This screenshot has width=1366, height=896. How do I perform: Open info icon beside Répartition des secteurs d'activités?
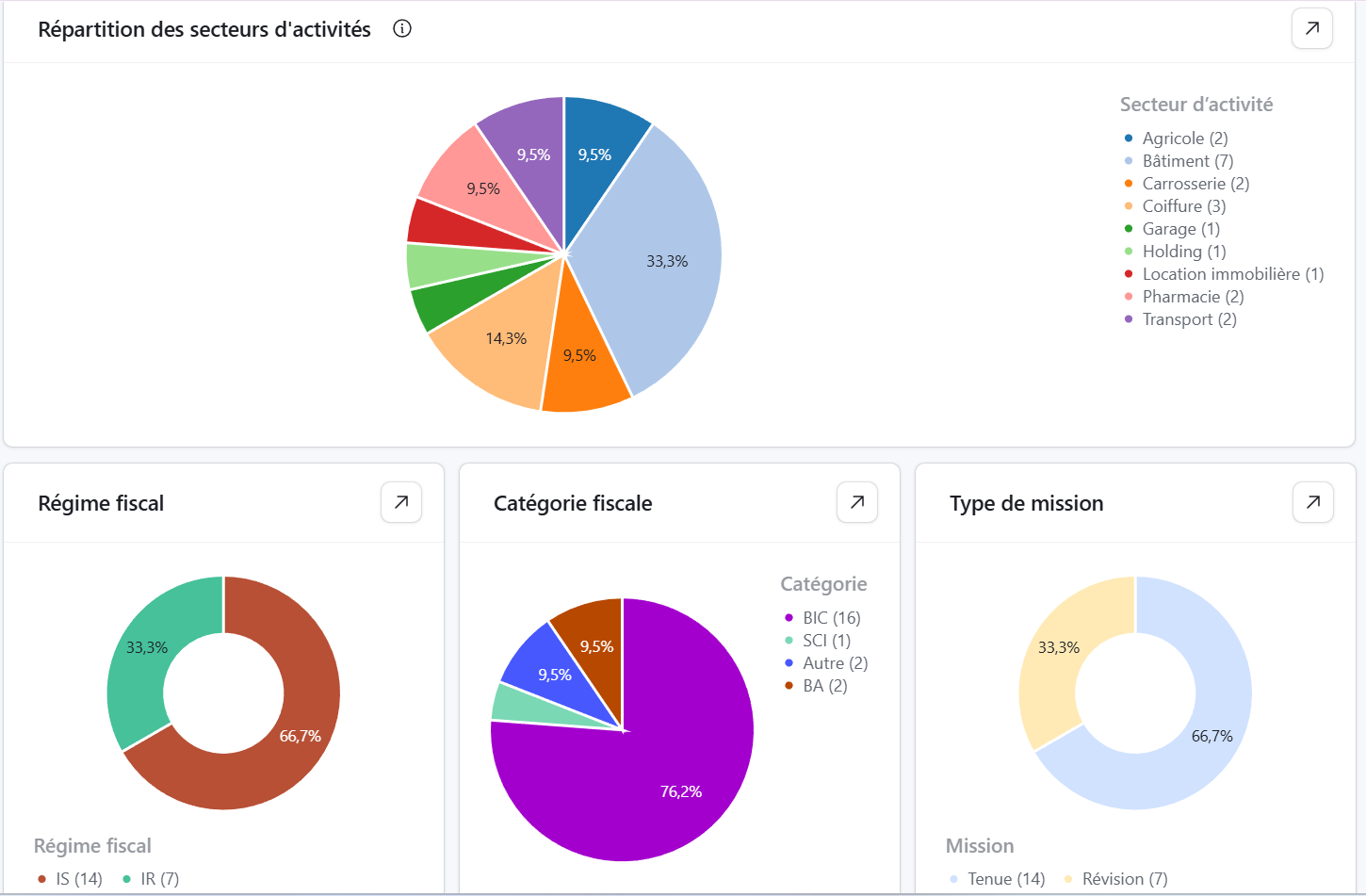402,28
